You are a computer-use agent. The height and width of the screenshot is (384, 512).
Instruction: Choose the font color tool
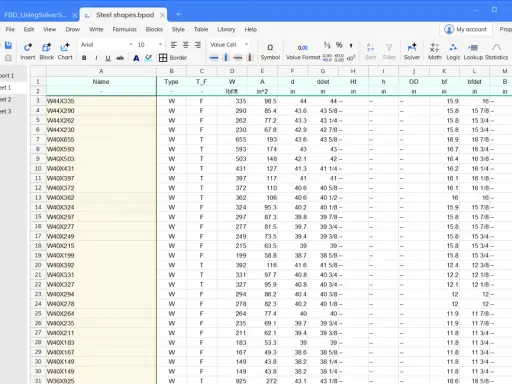[x=136, y=58]
